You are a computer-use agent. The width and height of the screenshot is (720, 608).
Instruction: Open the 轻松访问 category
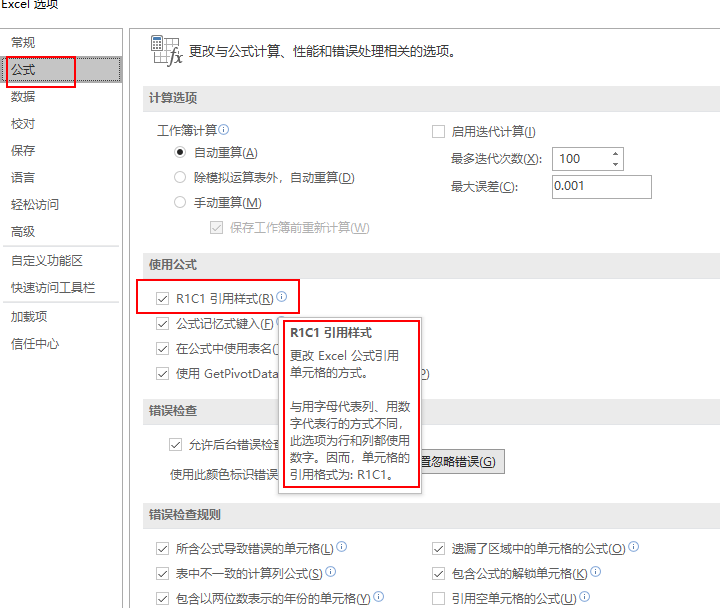coord(35,204)
